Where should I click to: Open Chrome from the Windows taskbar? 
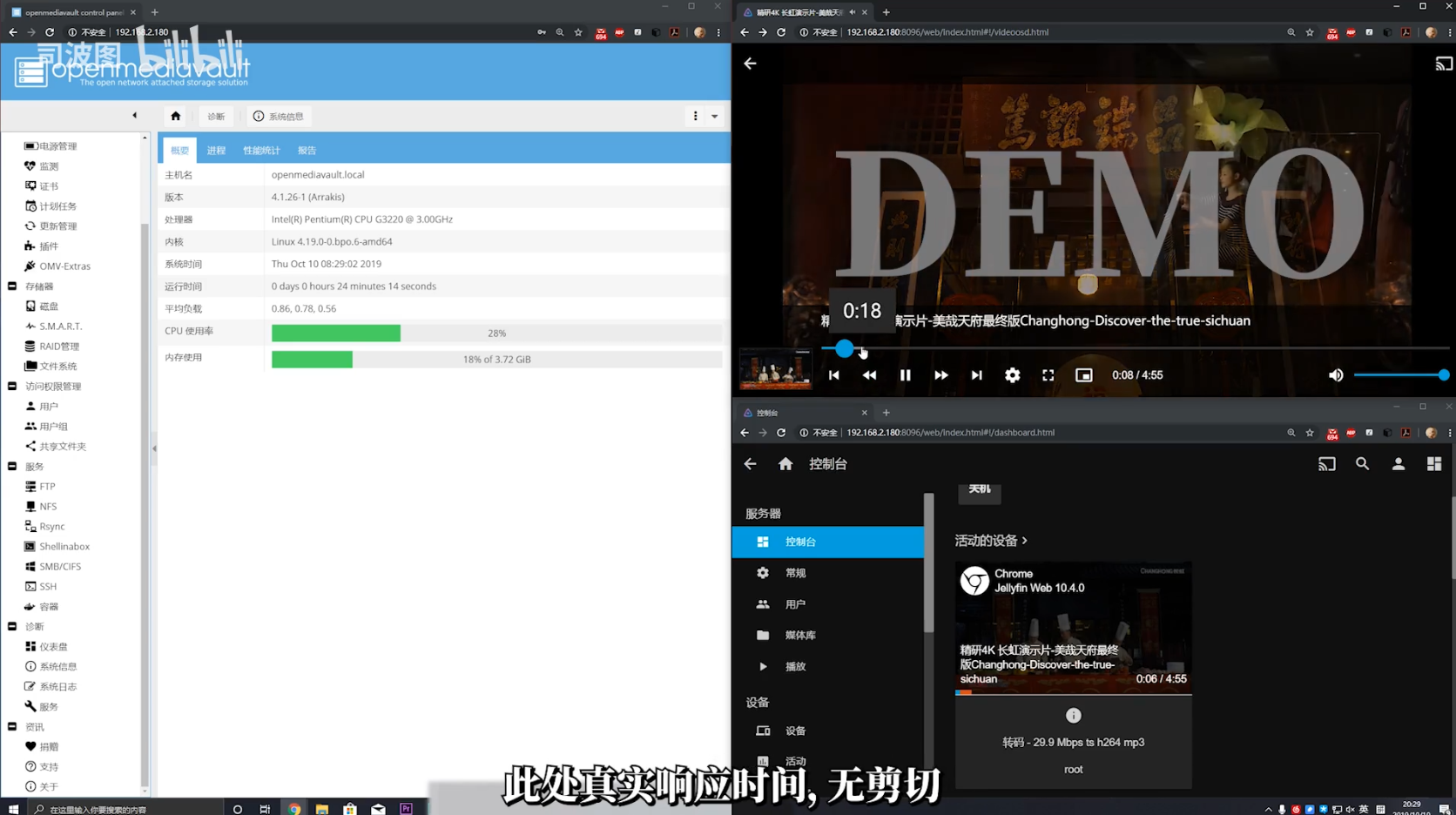click(294, 809)
